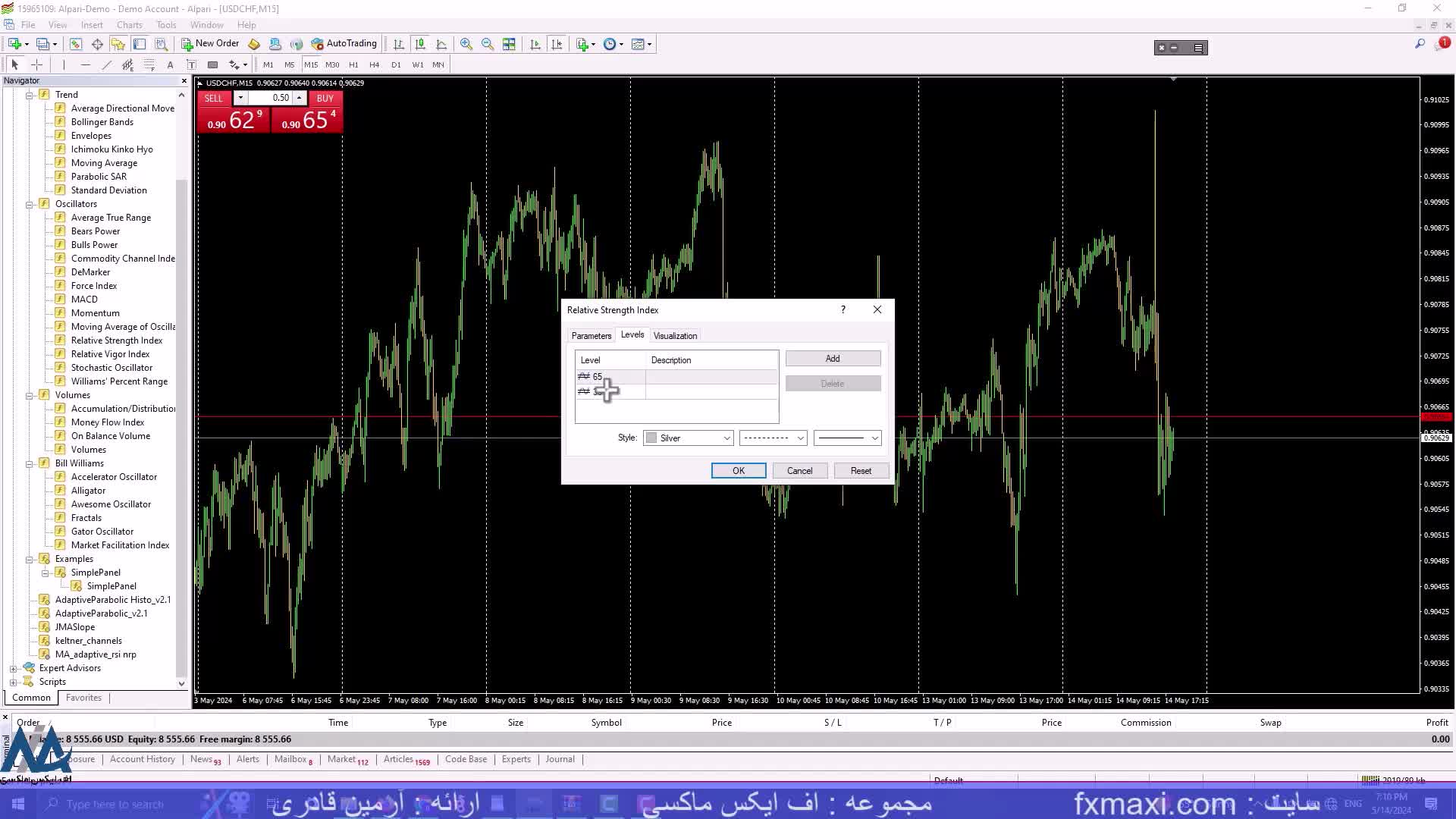Open the toolbar search magnifier

pos(1420,44)
